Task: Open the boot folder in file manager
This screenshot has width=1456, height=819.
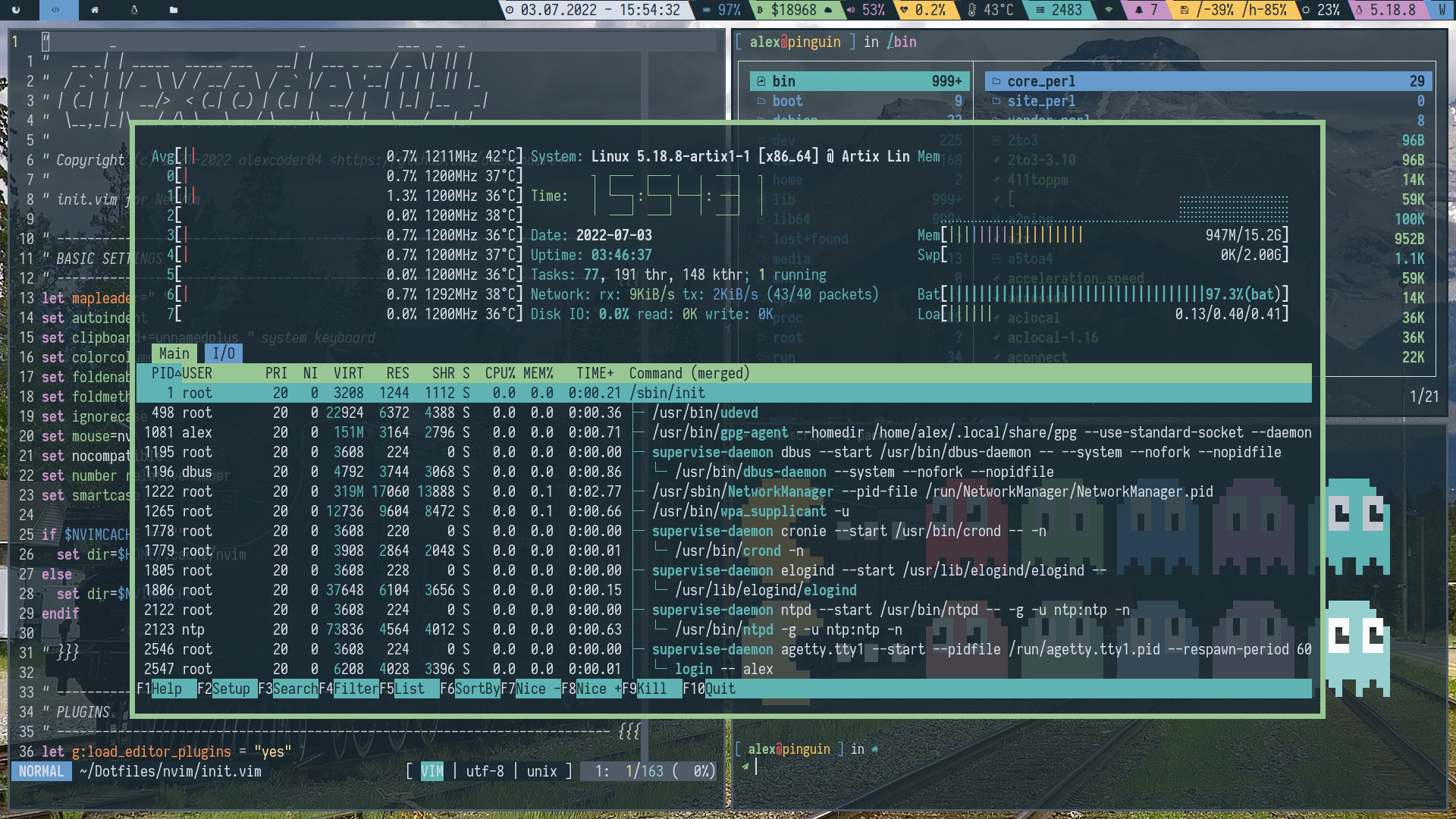Action: 787,101
